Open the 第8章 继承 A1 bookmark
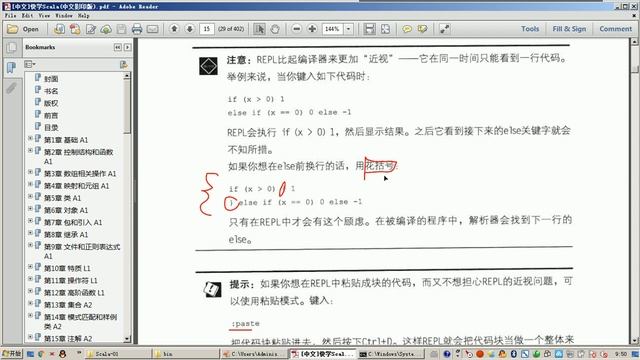Screen dimensions: 640x360 point(66,235)
